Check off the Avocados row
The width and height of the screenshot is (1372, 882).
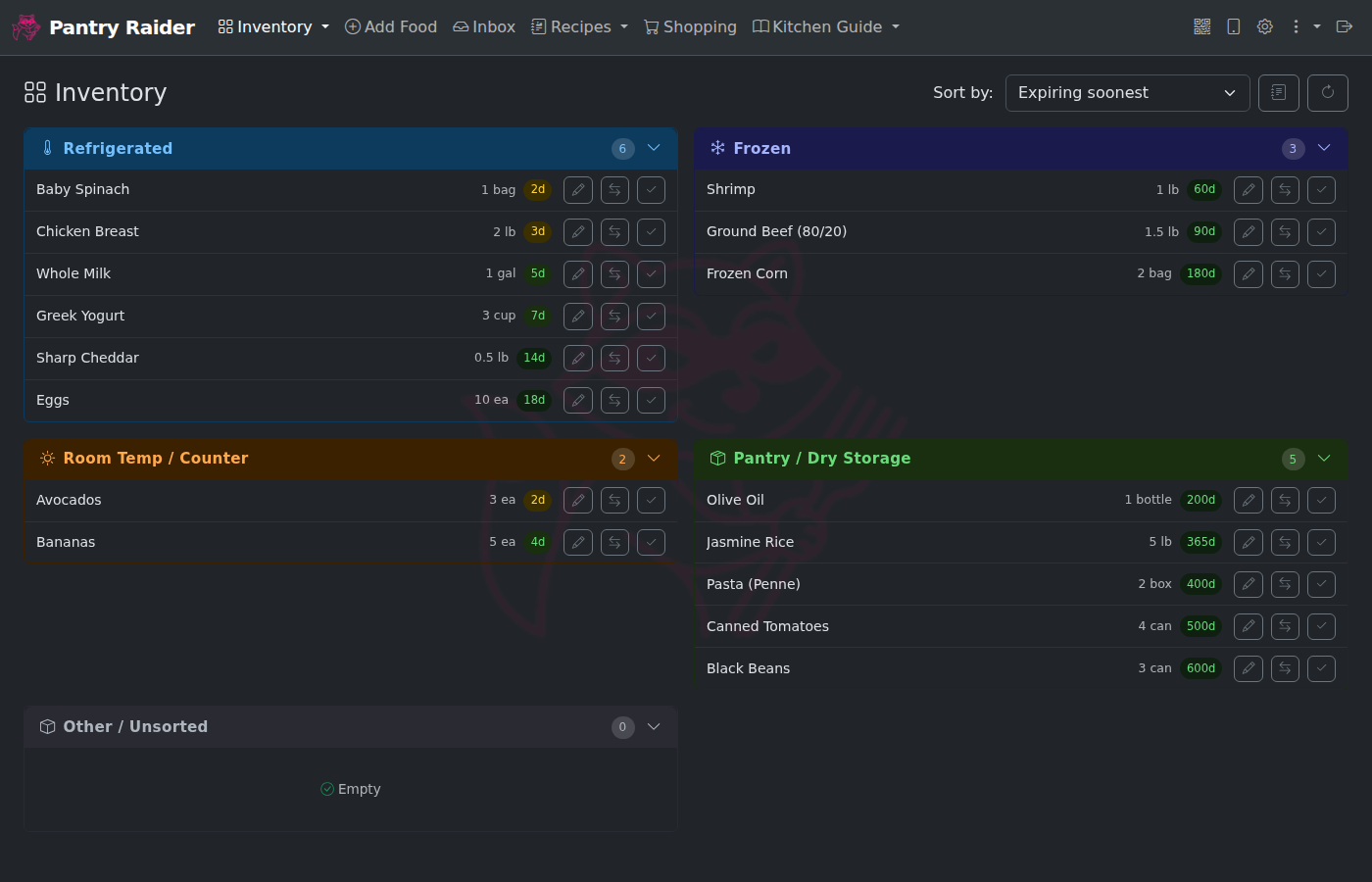point(651,501)
